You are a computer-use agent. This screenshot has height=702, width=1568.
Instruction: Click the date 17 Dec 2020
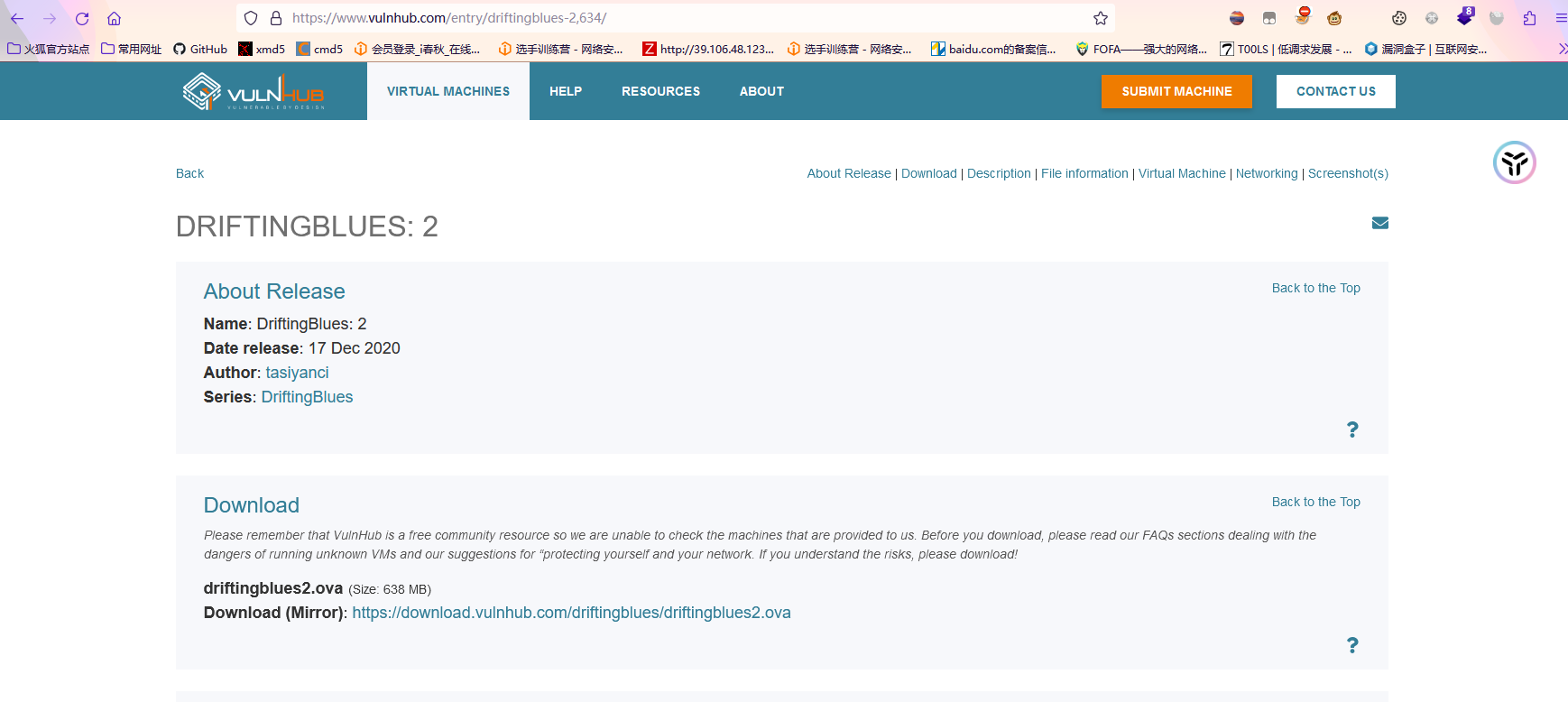tap(355, 348)
